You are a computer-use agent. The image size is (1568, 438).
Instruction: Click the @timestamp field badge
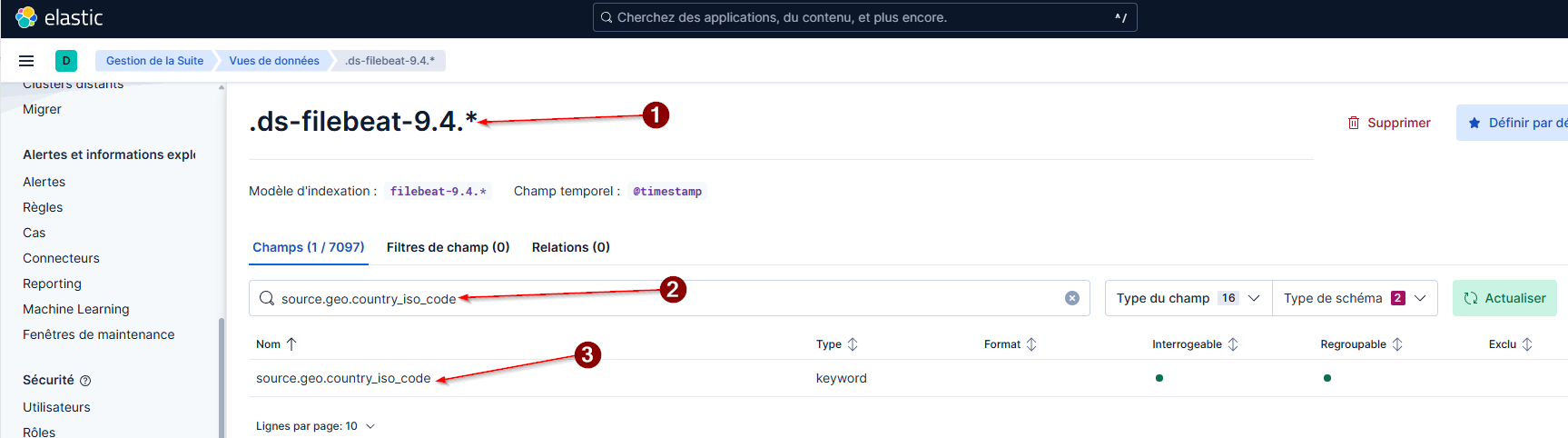coord(667,191)
